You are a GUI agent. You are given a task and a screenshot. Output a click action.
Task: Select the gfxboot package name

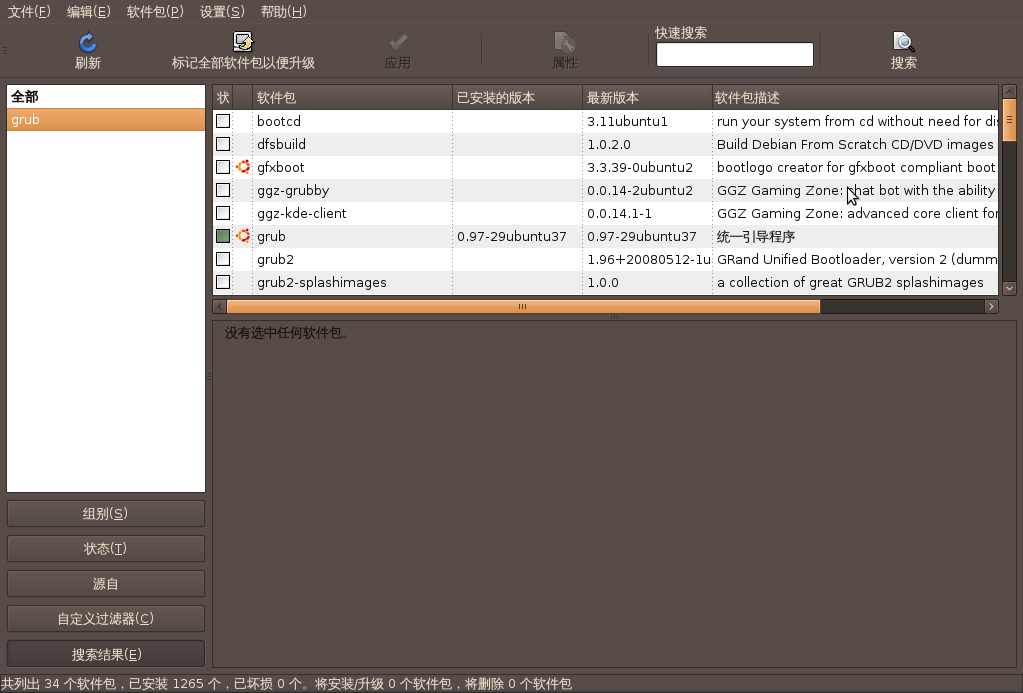coord(281,167)
